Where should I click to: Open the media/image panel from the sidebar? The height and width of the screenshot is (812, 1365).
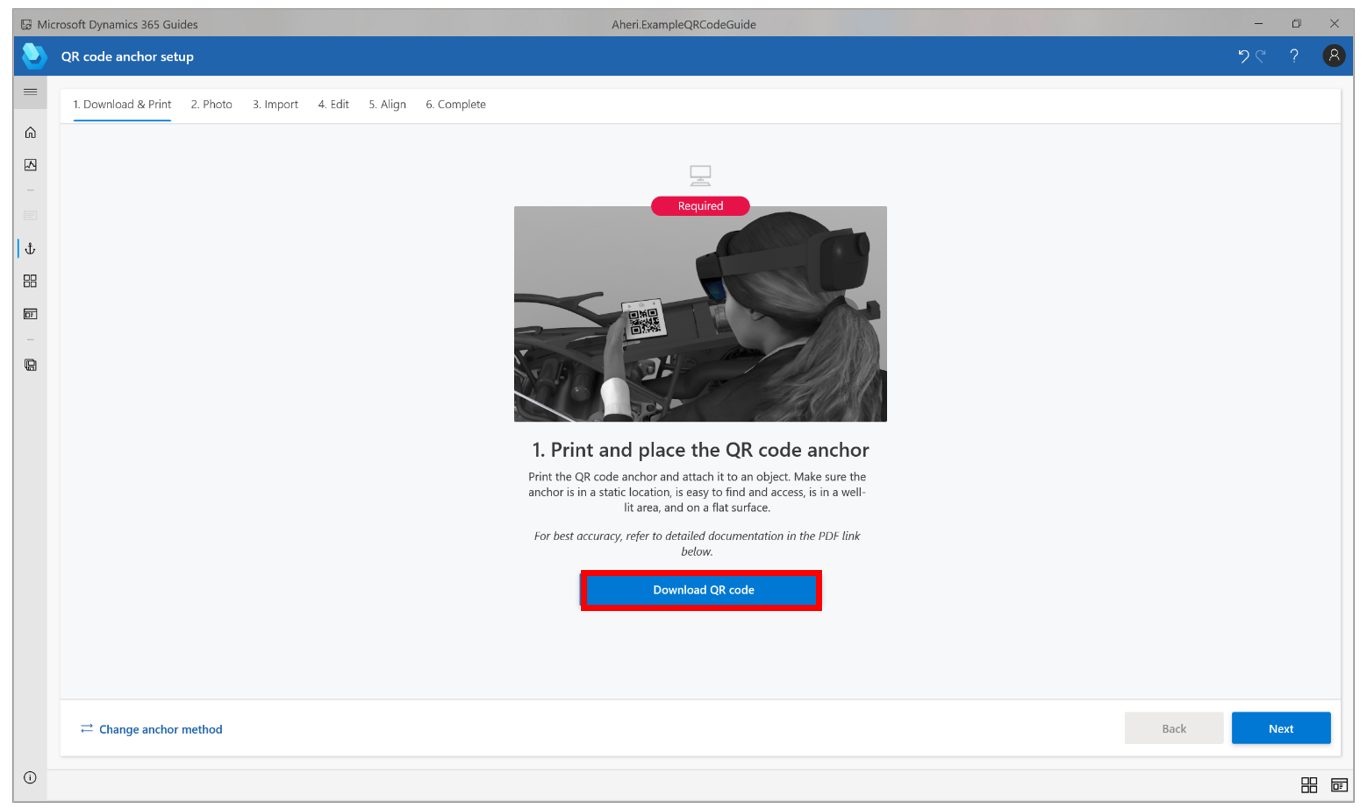[30, 164]
